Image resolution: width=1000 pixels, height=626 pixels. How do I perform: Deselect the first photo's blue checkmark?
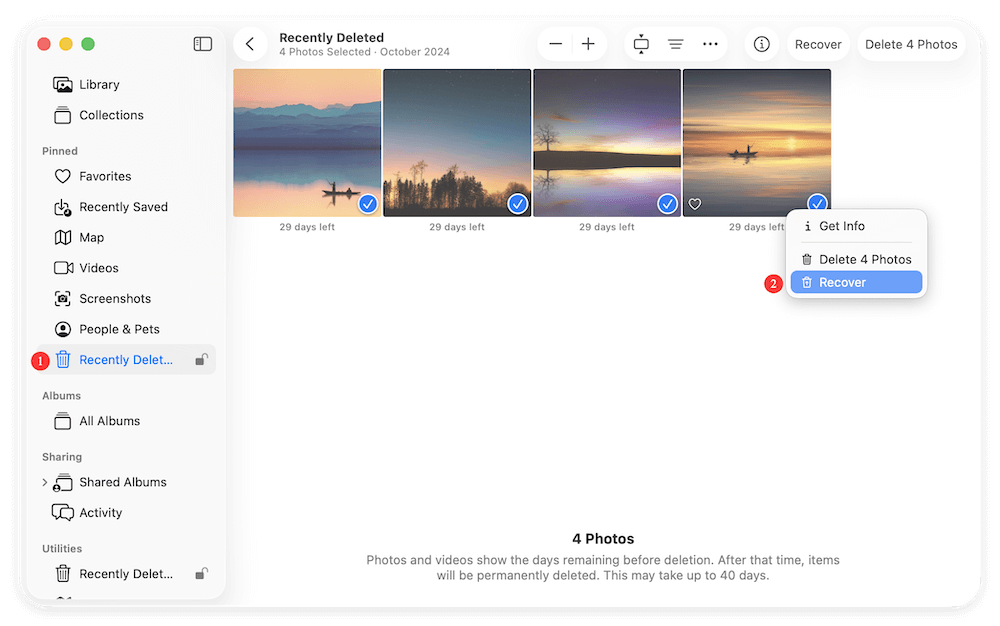click(367, 204)
